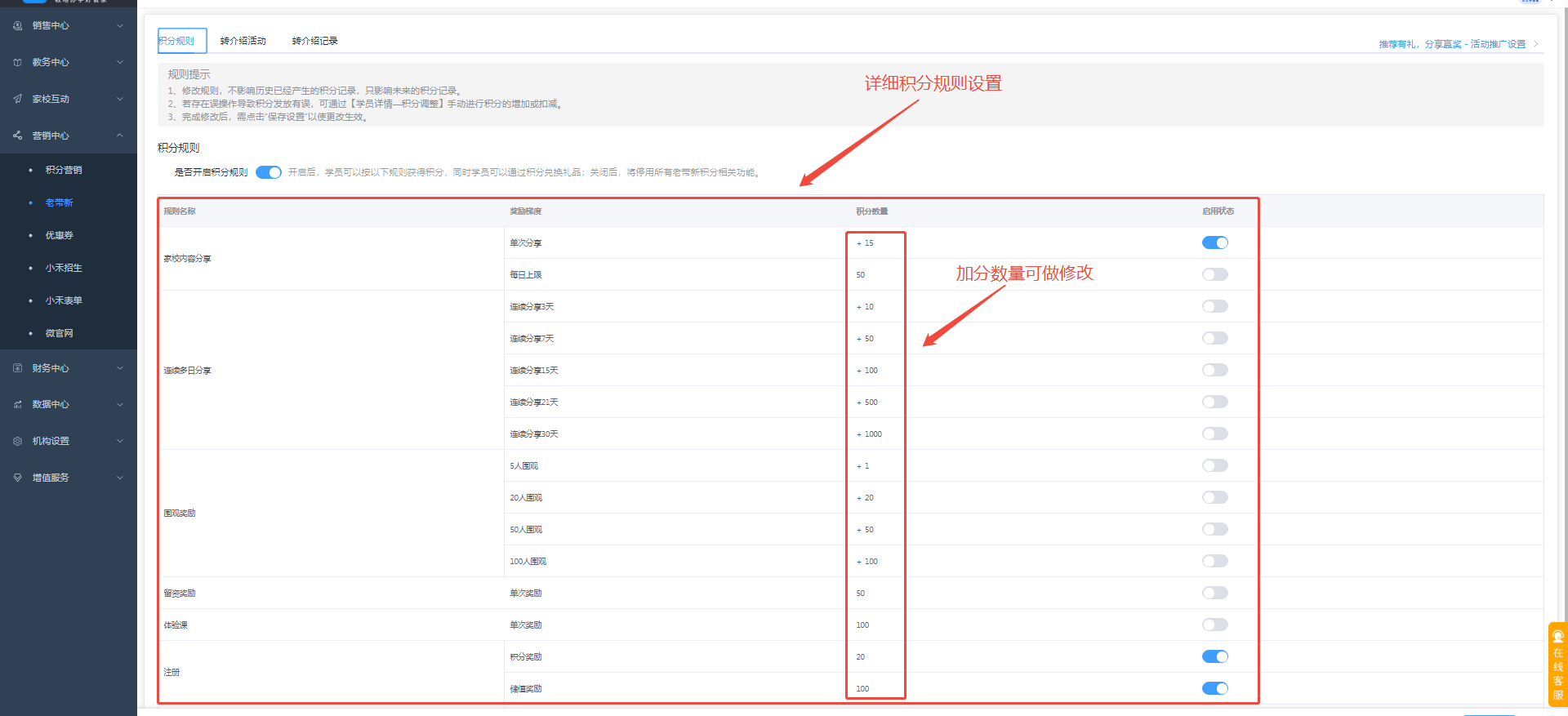Expand the 销售中心 menu chevron

(x=120, y=26)
